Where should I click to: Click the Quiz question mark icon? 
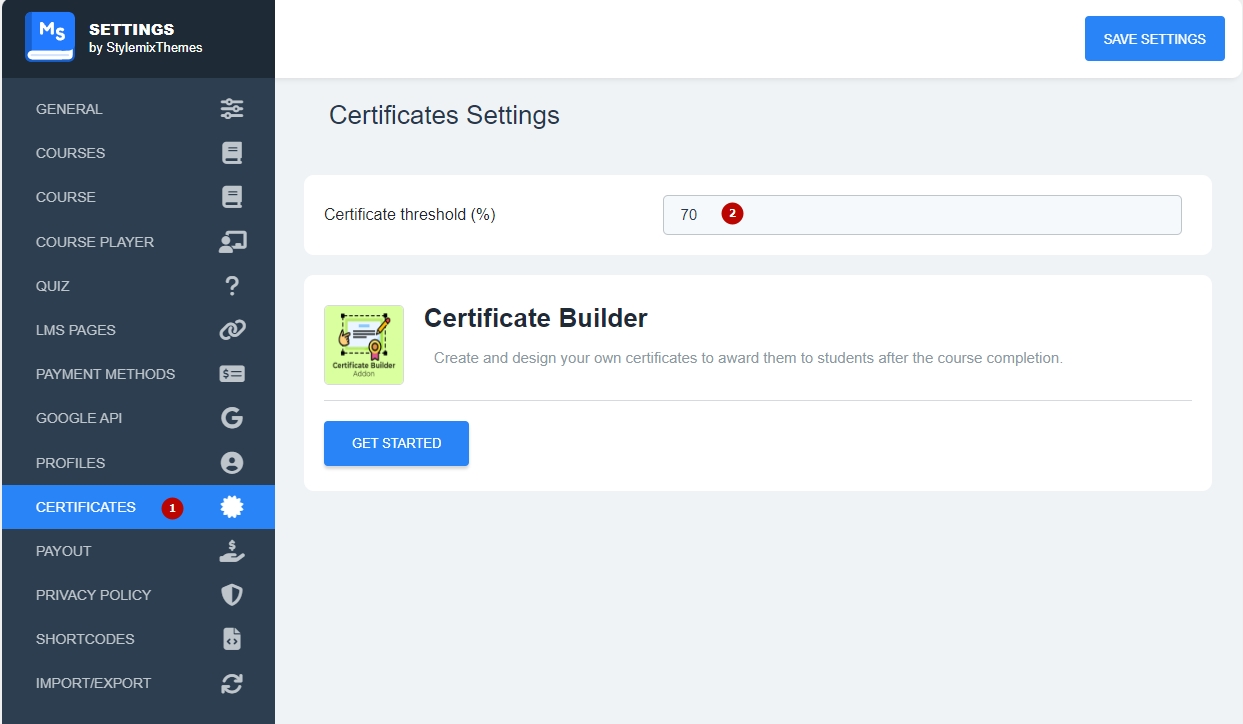[232, 286]
